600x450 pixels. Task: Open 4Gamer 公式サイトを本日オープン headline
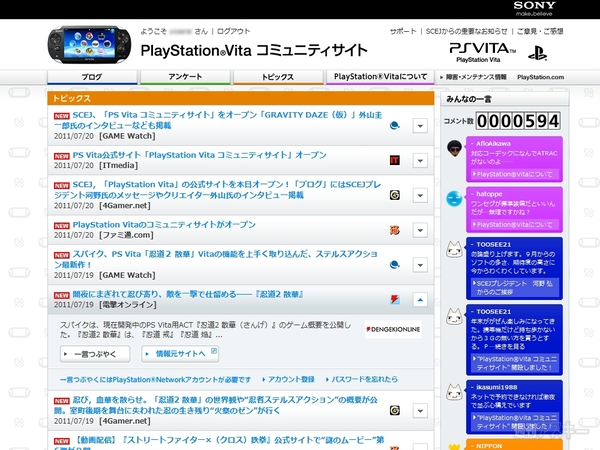click(217, 190)
